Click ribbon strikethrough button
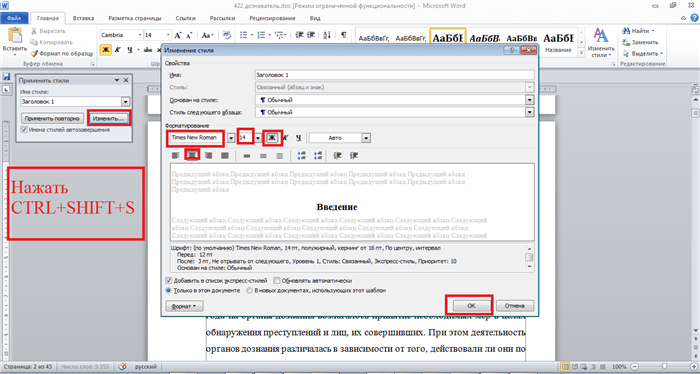Screen dimensions: 700x374 coord(148,50)
